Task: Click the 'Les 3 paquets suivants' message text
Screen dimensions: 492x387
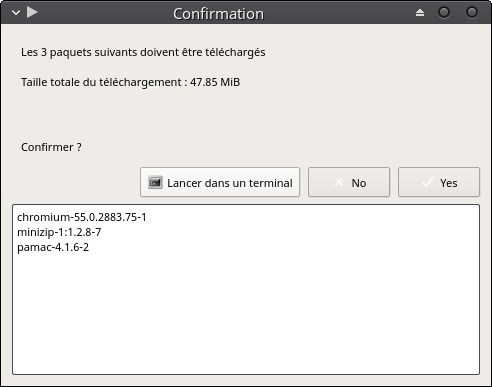Action: [143, 52]
